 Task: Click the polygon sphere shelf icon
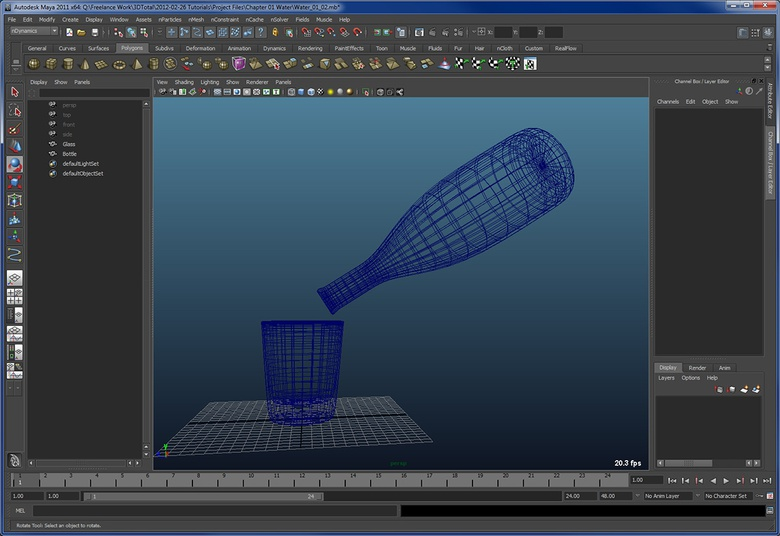tap(33, 64)
